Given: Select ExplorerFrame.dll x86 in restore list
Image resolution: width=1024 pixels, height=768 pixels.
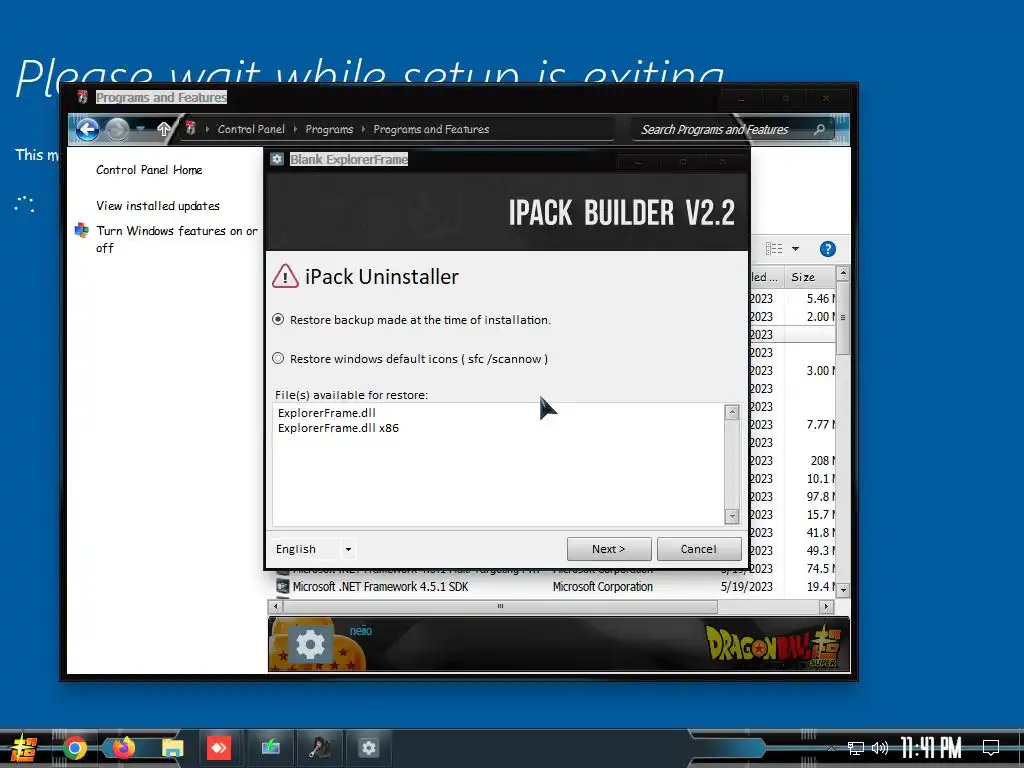Looking at the screenshot, I should (338, 428).
